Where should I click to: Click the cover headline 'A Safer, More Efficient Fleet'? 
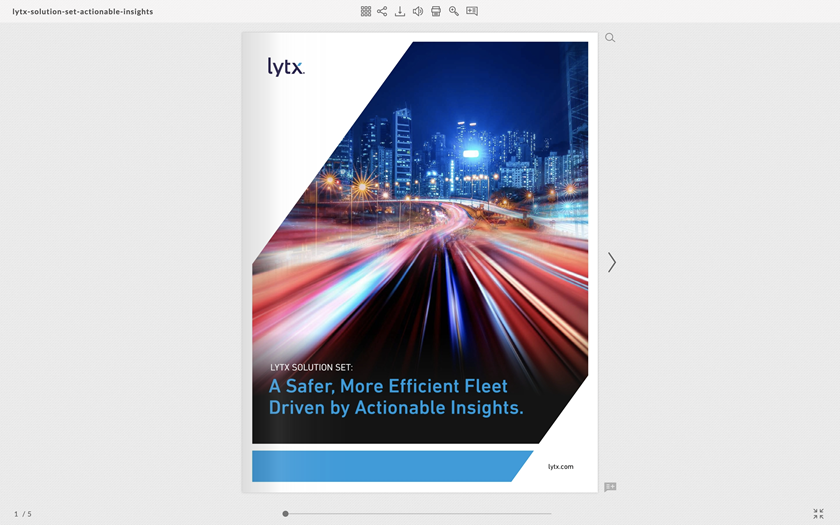[x=388, y=386]
